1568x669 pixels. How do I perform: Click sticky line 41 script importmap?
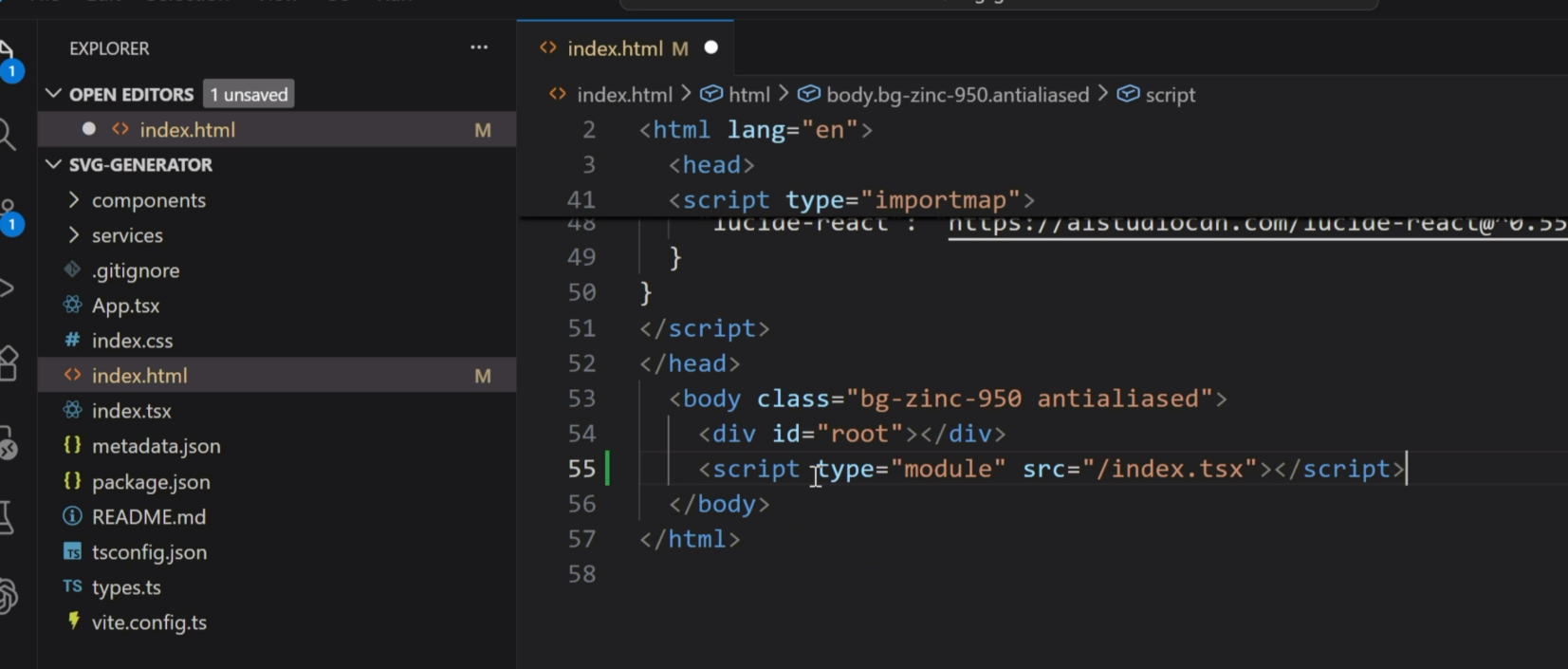tap(852, 200)
